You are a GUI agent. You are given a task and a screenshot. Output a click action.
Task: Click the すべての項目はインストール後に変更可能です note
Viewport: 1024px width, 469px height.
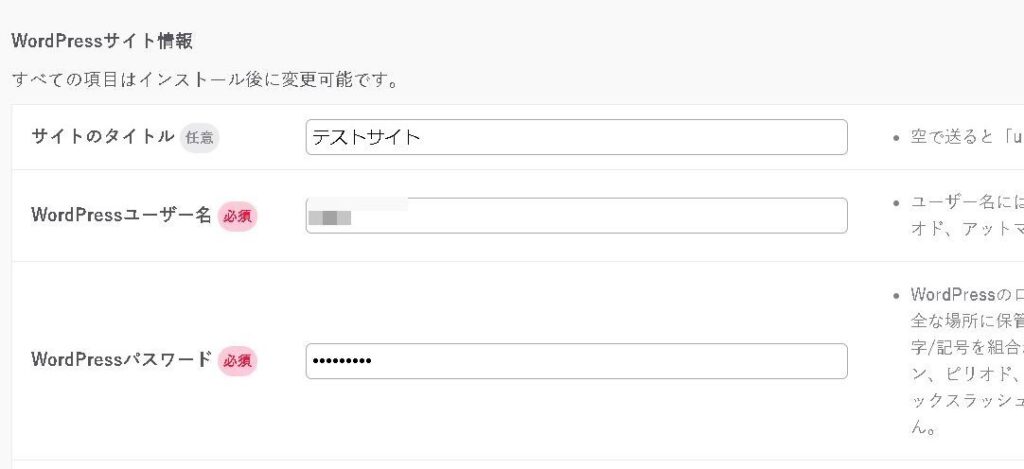point(205,79)
